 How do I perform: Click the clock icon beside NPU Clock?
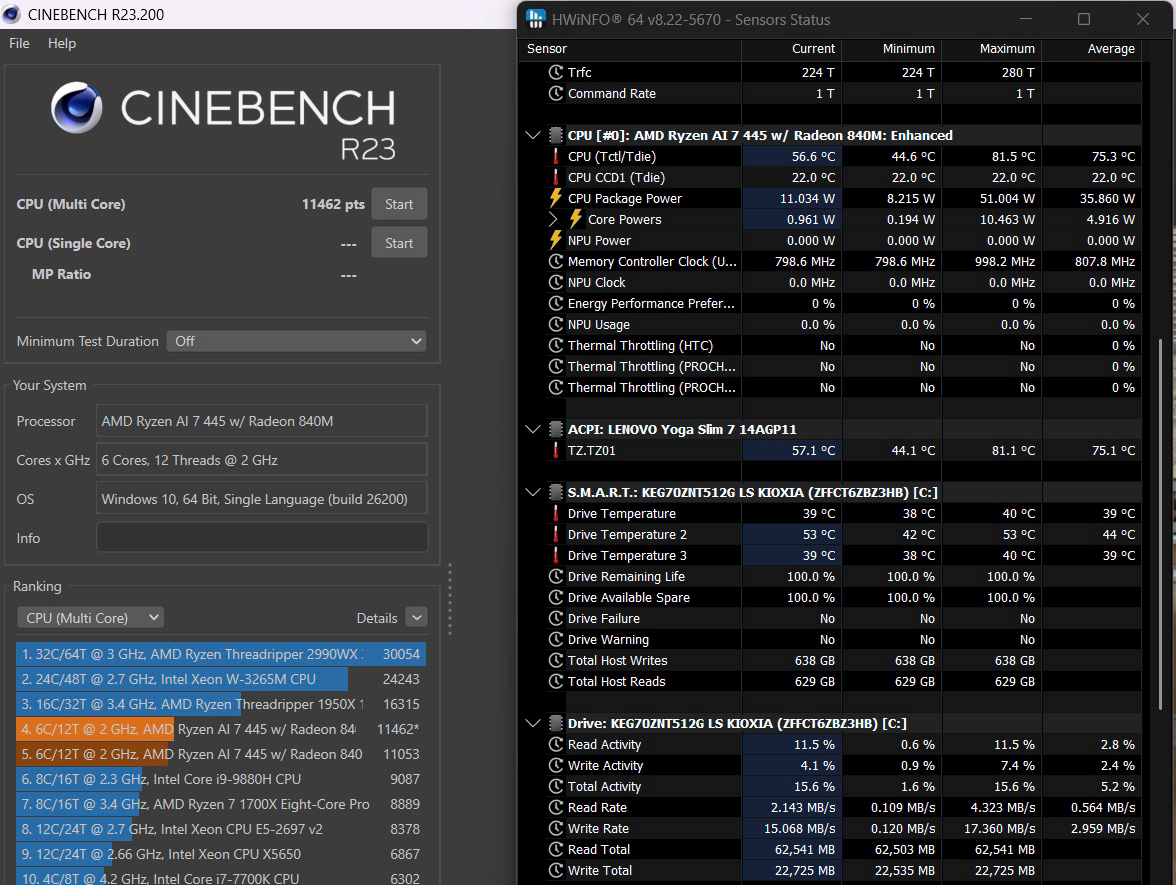556,282
